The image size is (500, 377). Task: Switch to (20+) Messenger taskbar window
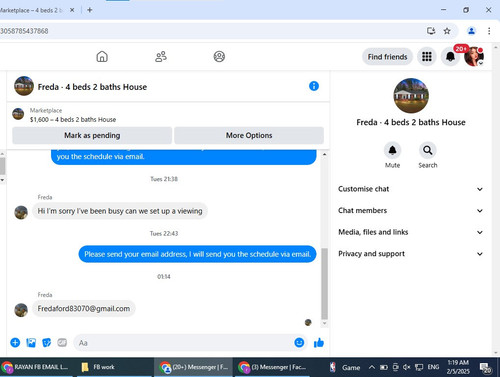193,367
